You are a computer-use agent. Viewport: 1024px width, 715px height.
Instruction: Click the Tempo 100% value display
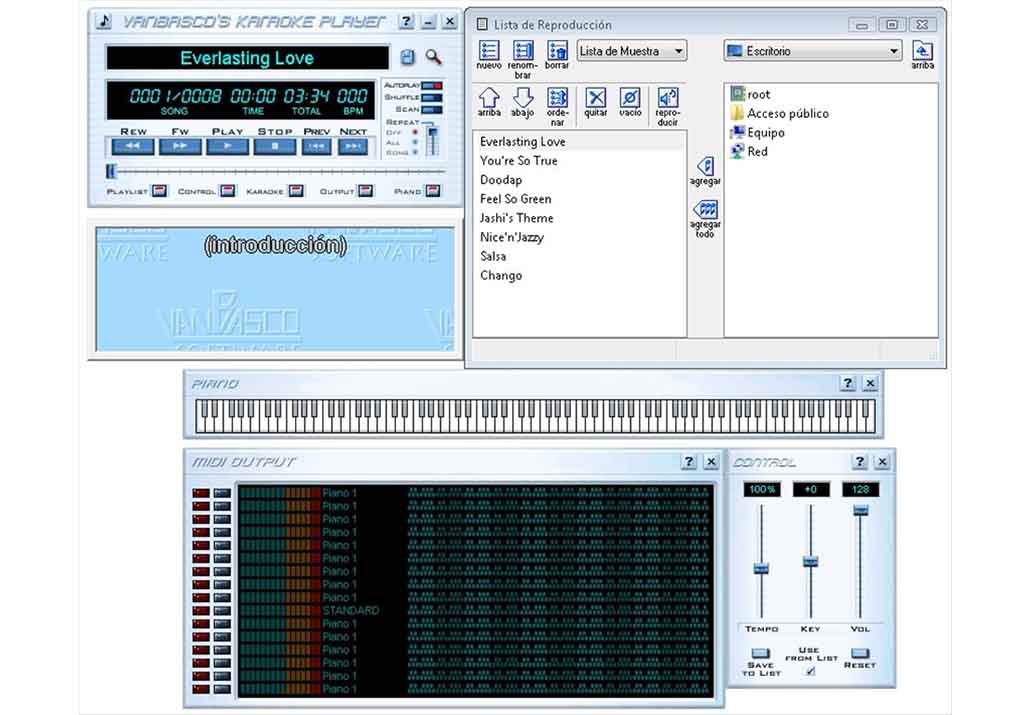click(x=761, y=489)
